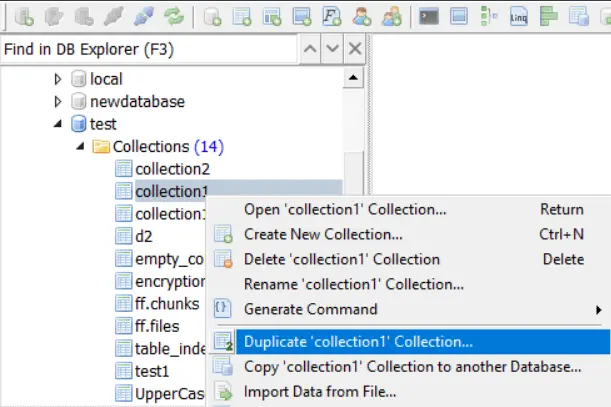Collapse the test database node

[x=57, y=125]
